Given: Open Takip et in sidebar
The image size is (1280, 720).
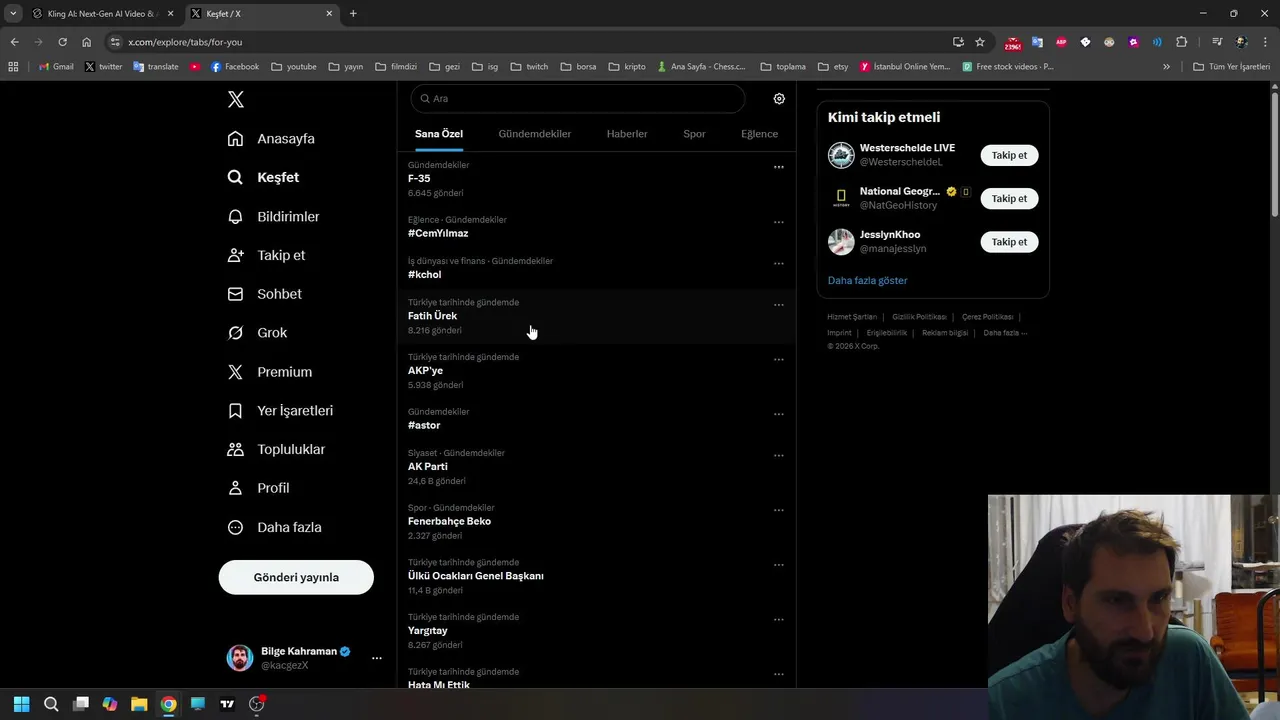Looking at the screenshot, I should [x=267, y=255].
